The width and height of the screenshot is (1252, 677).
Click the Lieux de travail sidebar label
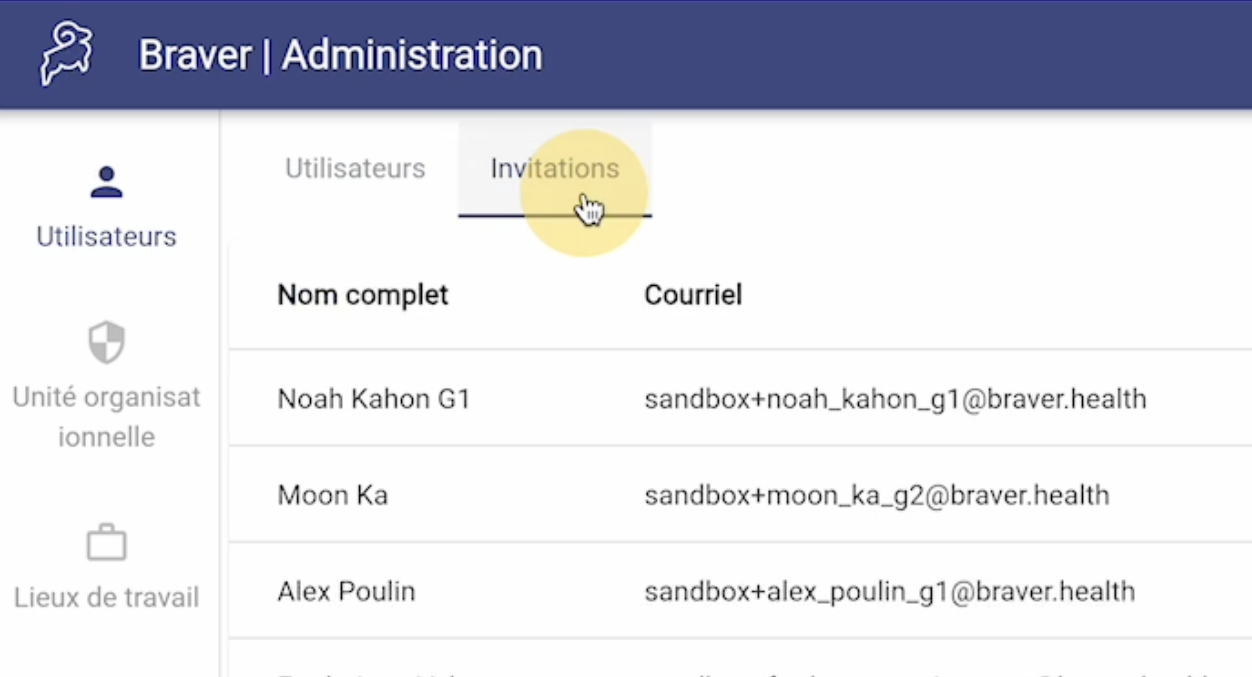point(106,598)
